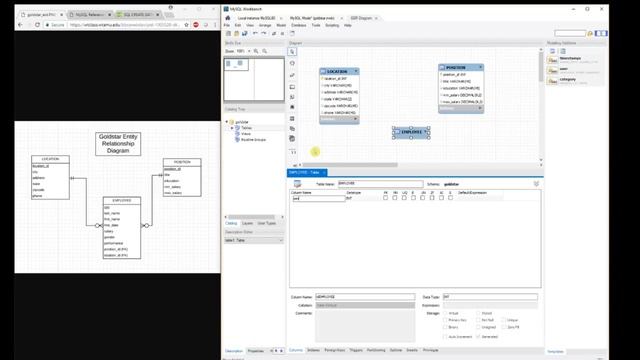Select the pointer tool in diagram toolbar
Viewport: 640px width, 360px height.
pos(292,52)
